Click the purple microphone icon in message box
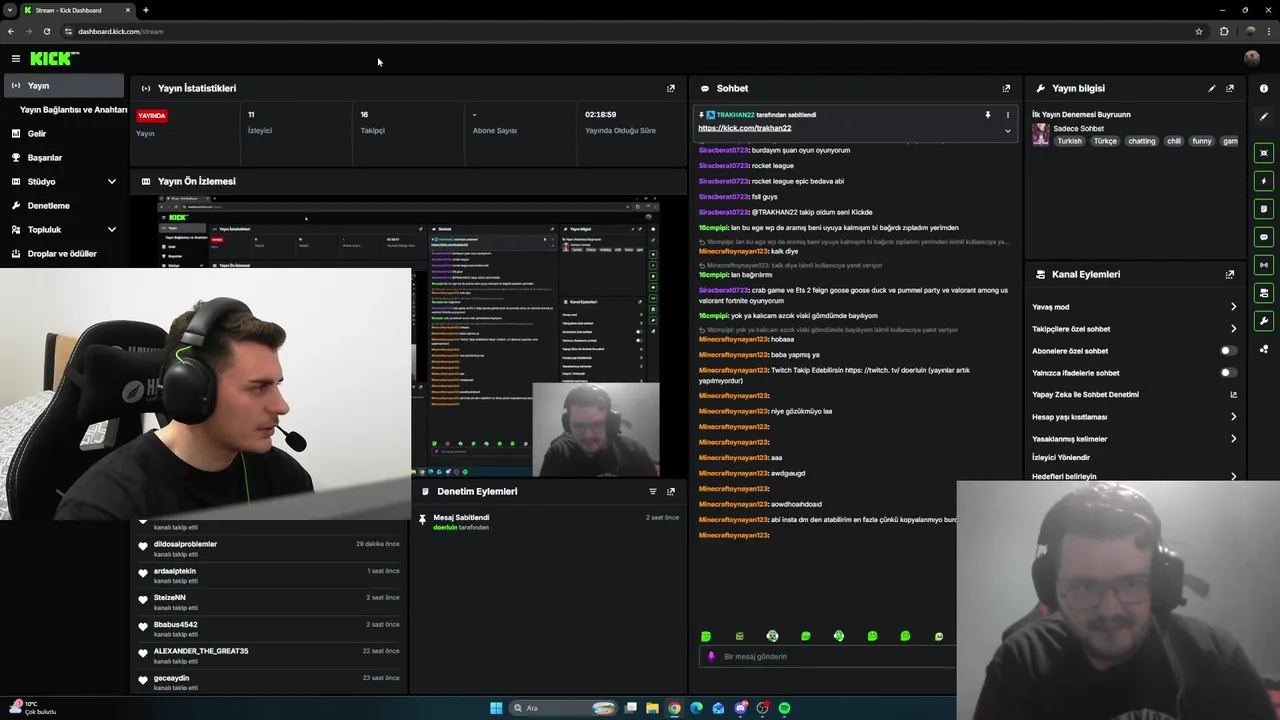This screenshot has height=720, width=1280. 711,657
